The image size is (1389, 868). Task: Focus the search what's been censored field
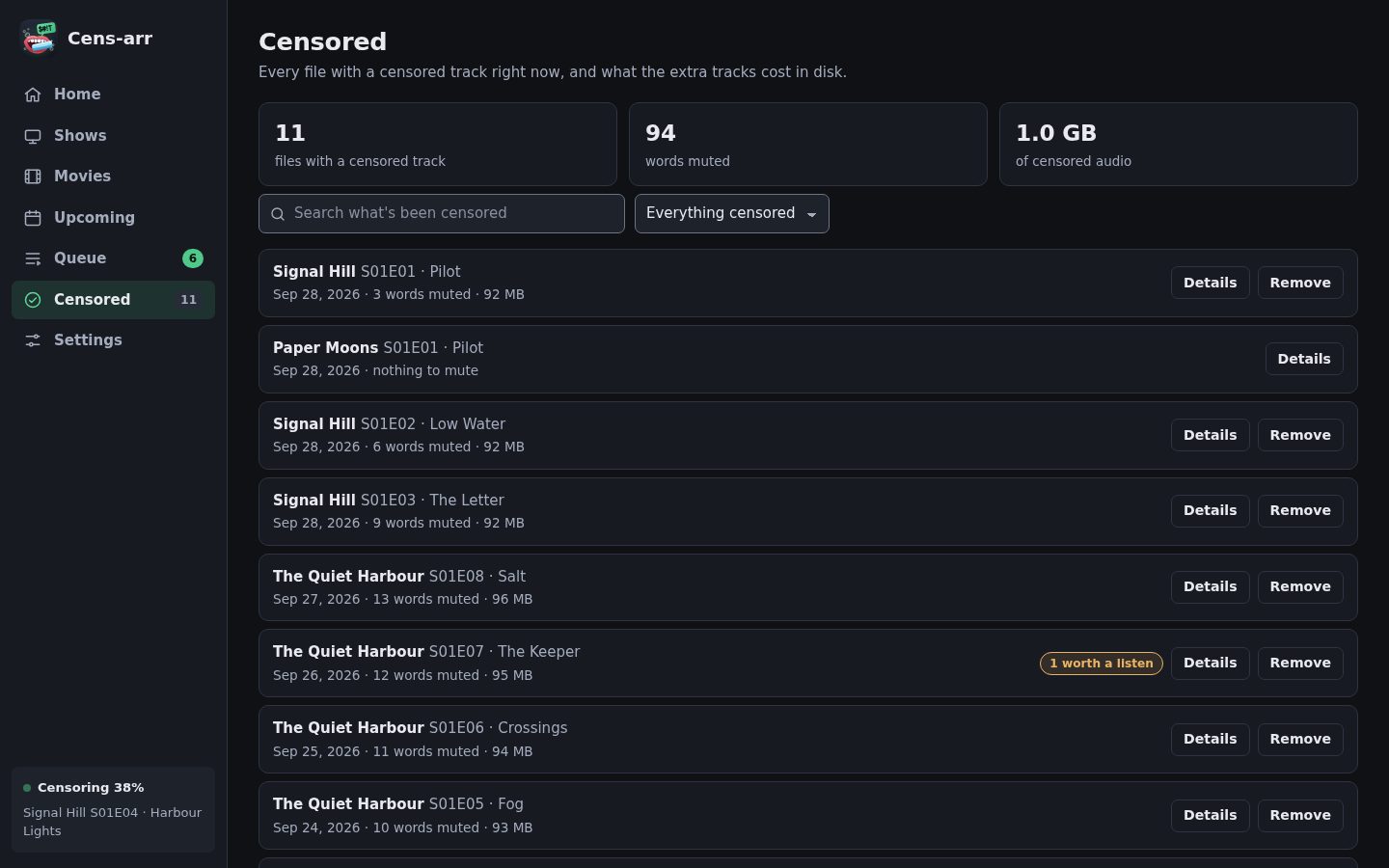pos(442,213)
